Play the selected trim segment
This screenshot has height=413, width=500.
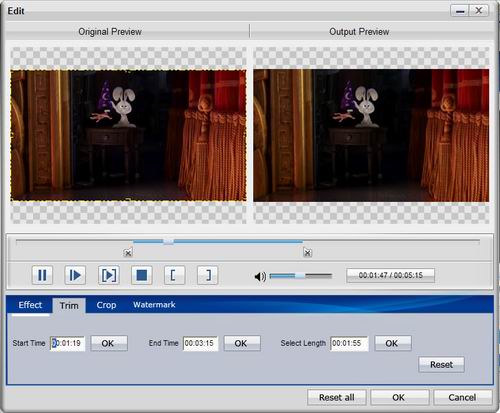pyautogui.click(x=109, y=275)
